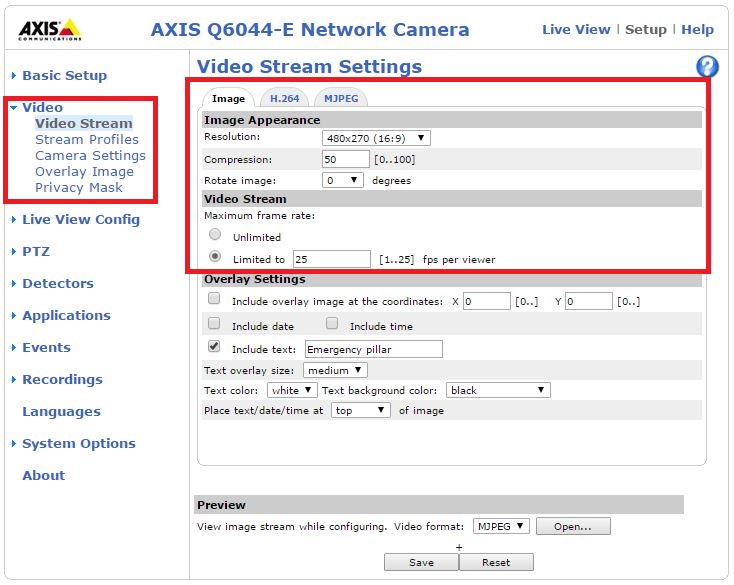Image resolution: width=734 pixels, height=585 pixels.
Task: Uncheck the Include text checkbox
Action: click(x=214, y=347)
